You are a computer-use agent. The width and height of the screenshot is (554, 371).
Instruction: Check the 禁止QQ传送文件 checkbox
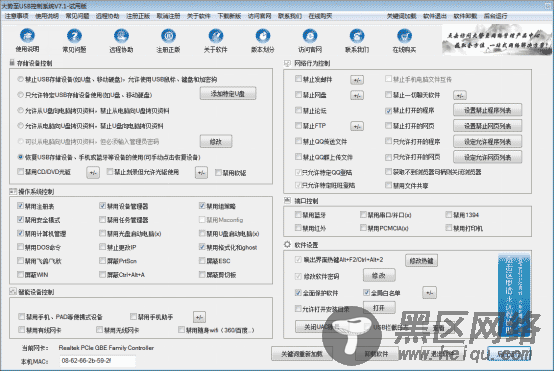click(x=299, y=141)
